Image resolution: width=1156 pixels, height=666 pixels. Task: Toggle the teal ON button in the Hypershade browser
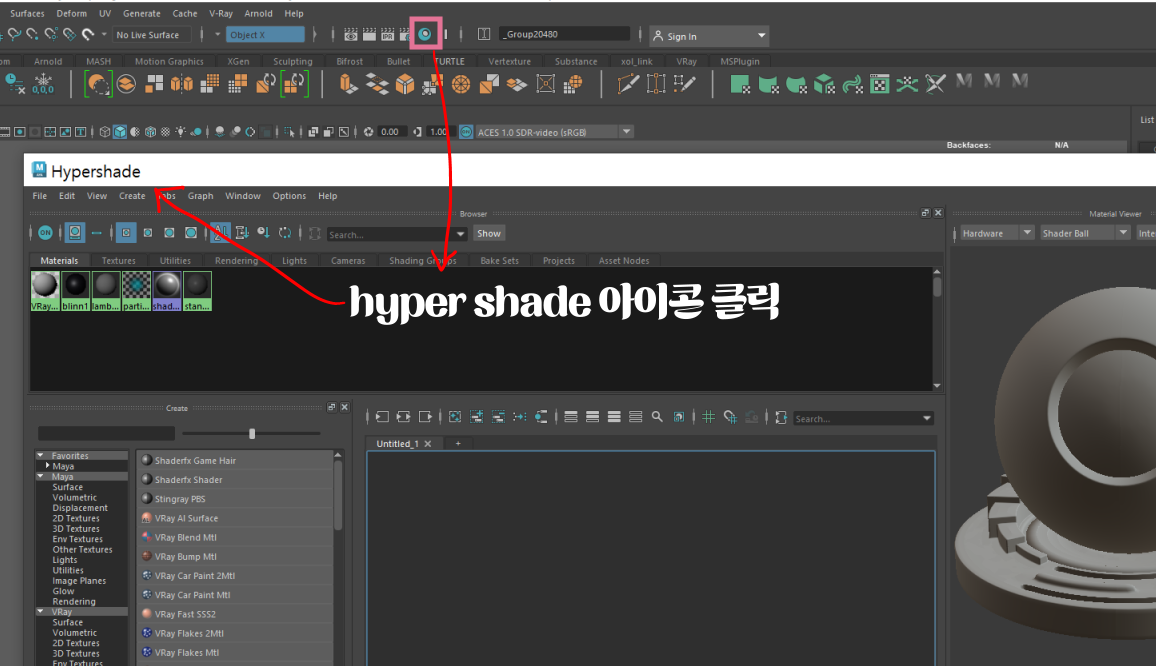[x=45, y=233]
